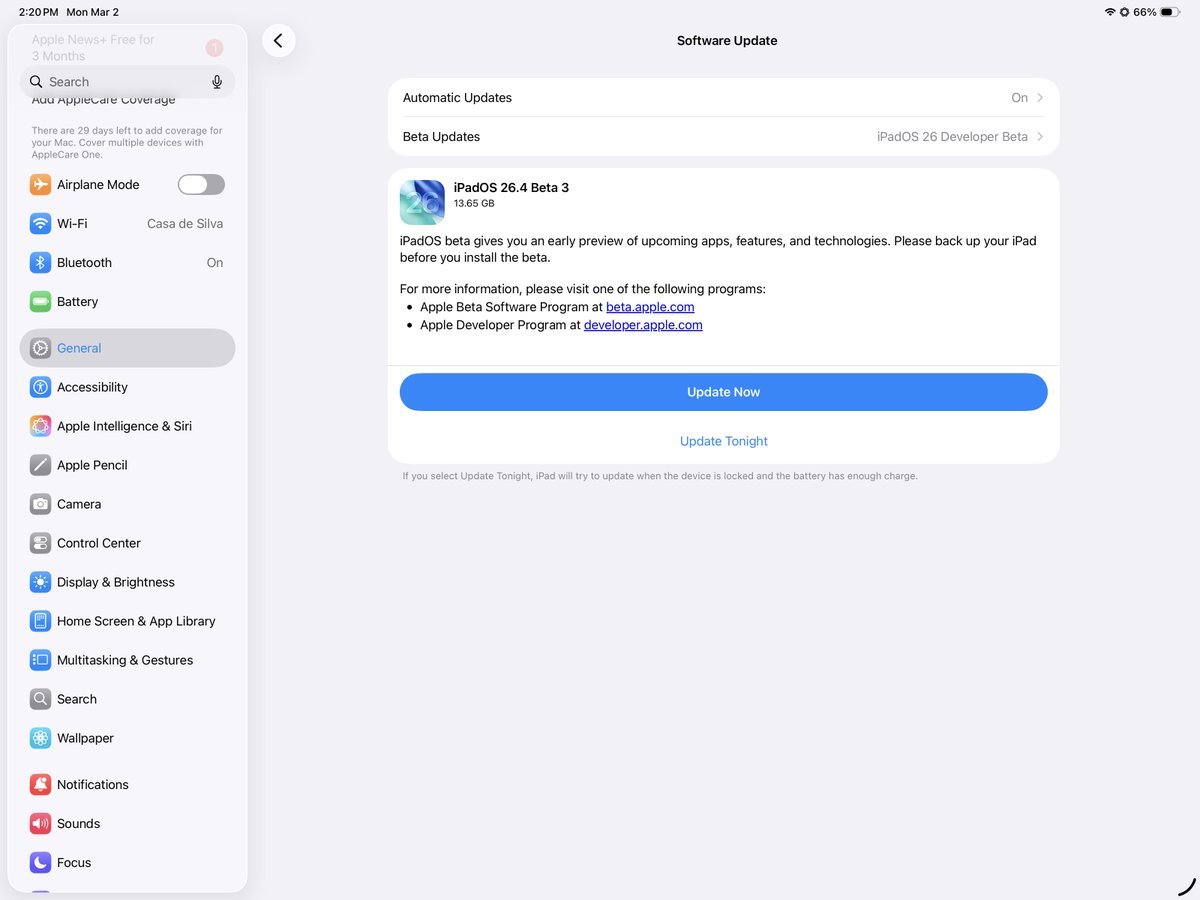The height and width of the screenshot is (900, 1200).
Task: Tap the Bluetooth 'On' status value
Action: click(x=215, y=263)
